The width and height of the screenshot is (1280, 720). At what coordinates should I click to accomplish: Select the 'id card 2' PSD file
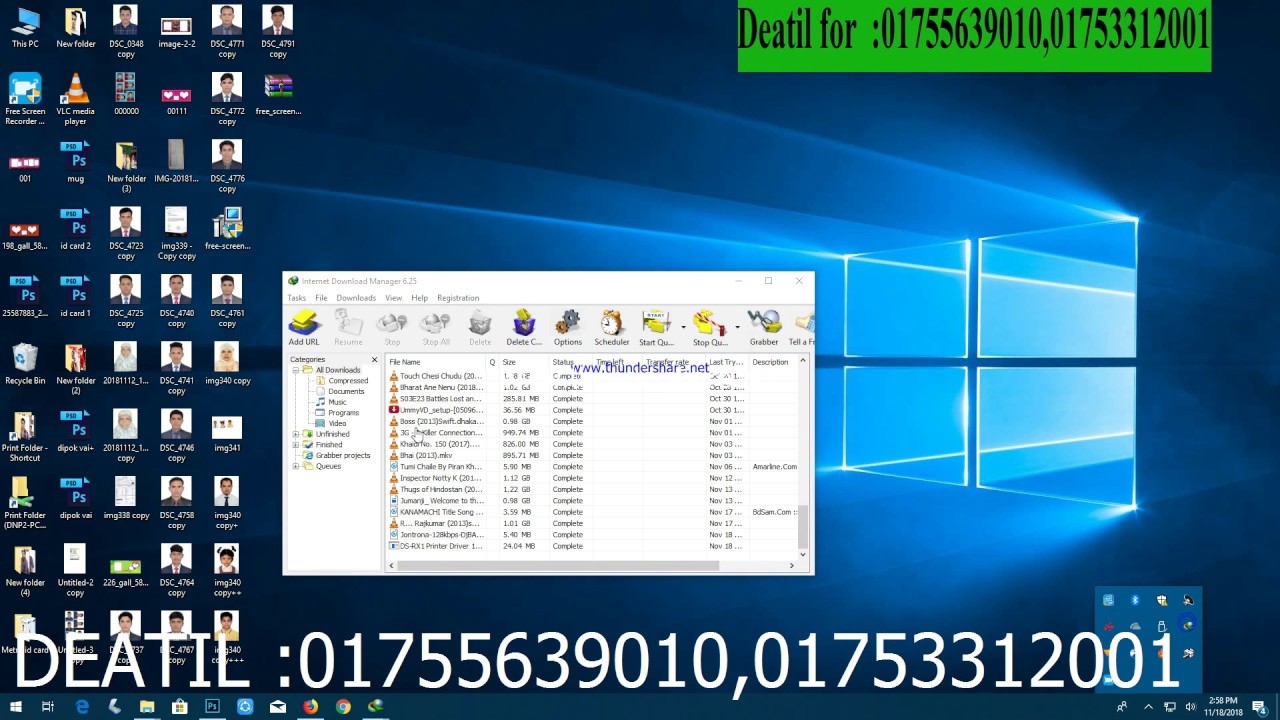tap(75, 229)
